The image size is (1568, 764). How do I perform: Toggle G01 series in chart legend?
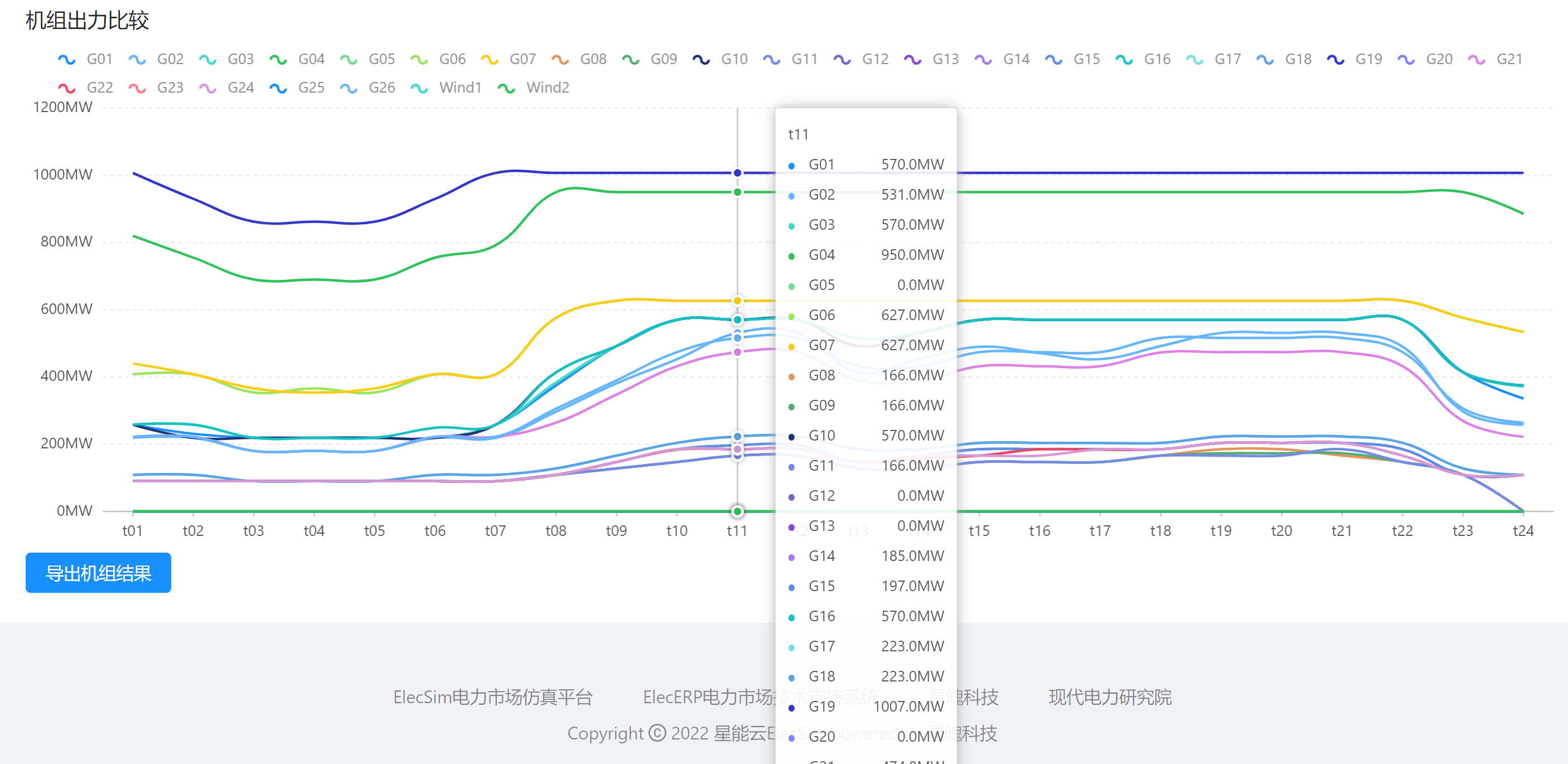(85, 59)
